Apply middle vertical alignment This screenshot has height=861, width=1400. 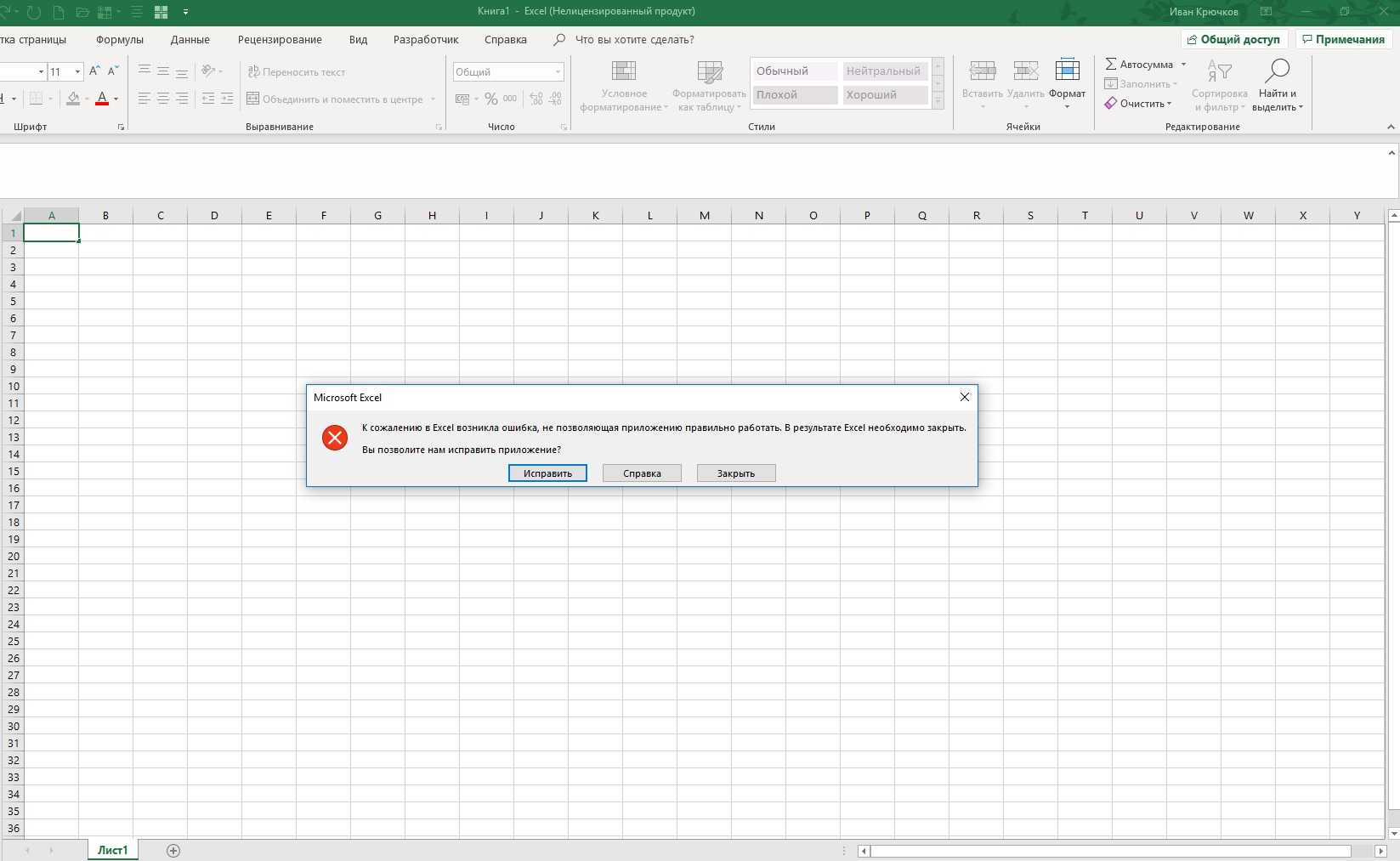pyautogui.click(x=163, y=71)
